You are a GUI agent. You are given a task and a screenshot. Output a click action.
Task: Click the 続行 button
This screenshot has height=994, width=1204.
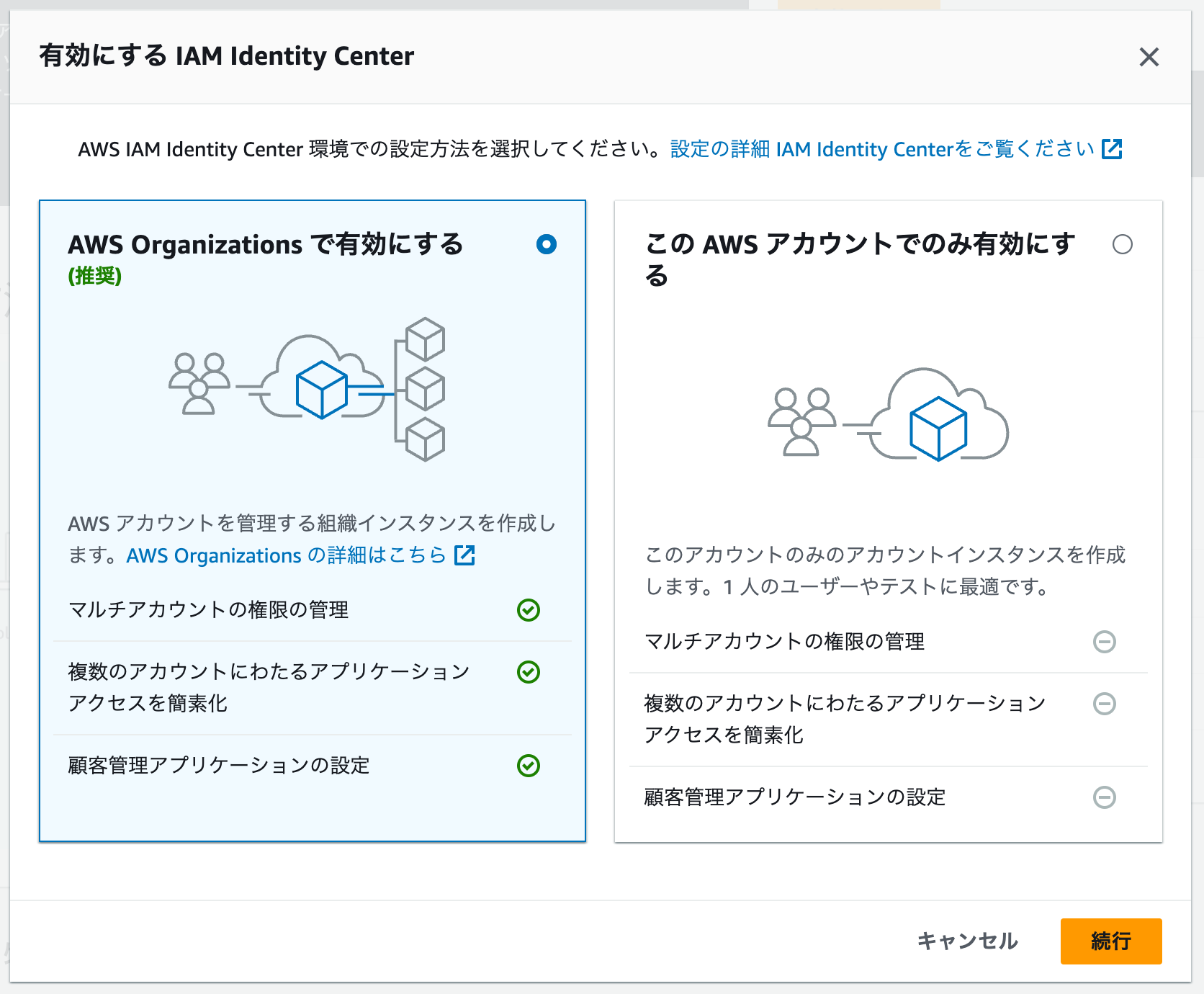[1110, 941]
